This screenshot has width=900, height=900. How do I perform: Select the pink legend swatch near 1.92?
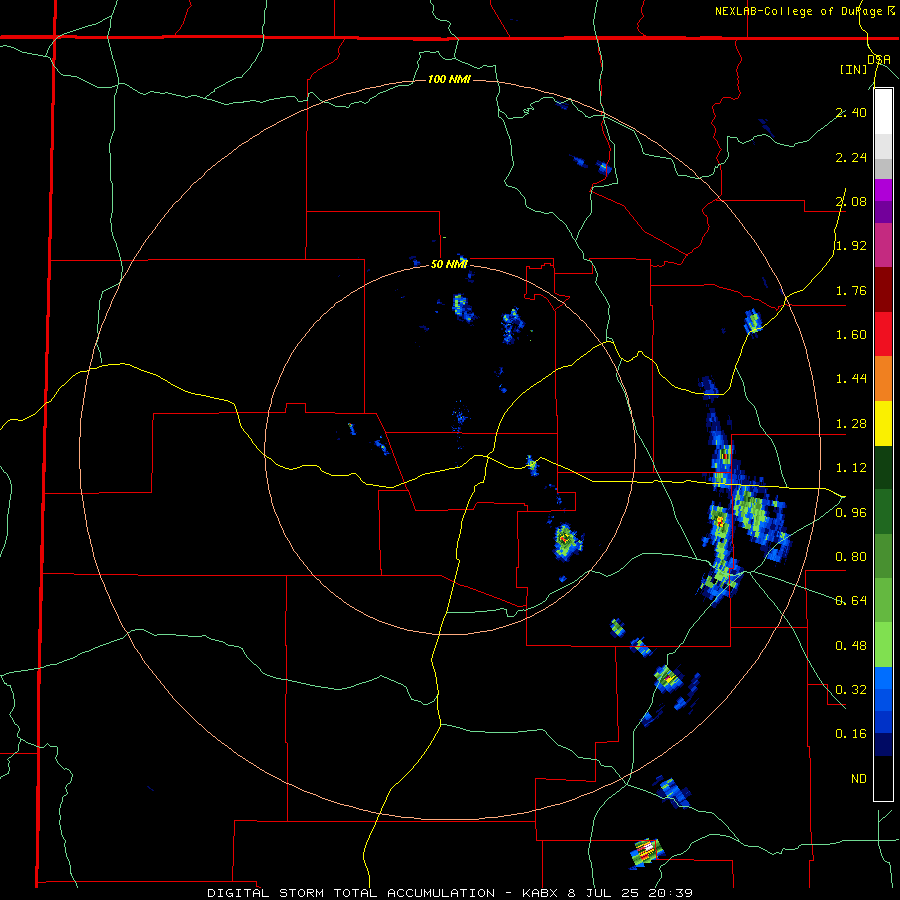(x=883, y=245)
